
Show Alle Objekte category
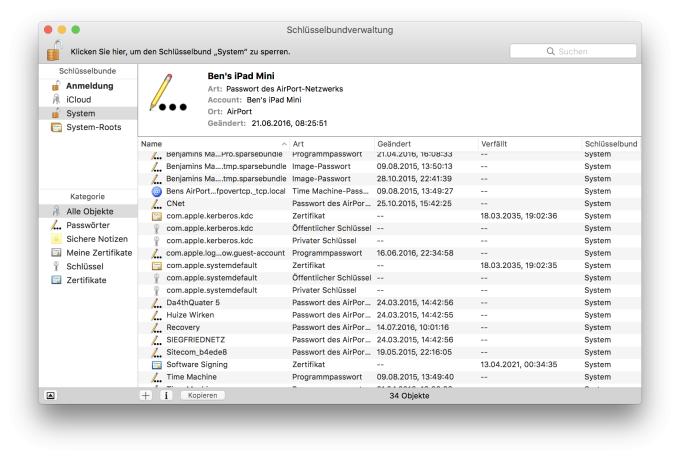pos(88,211)
